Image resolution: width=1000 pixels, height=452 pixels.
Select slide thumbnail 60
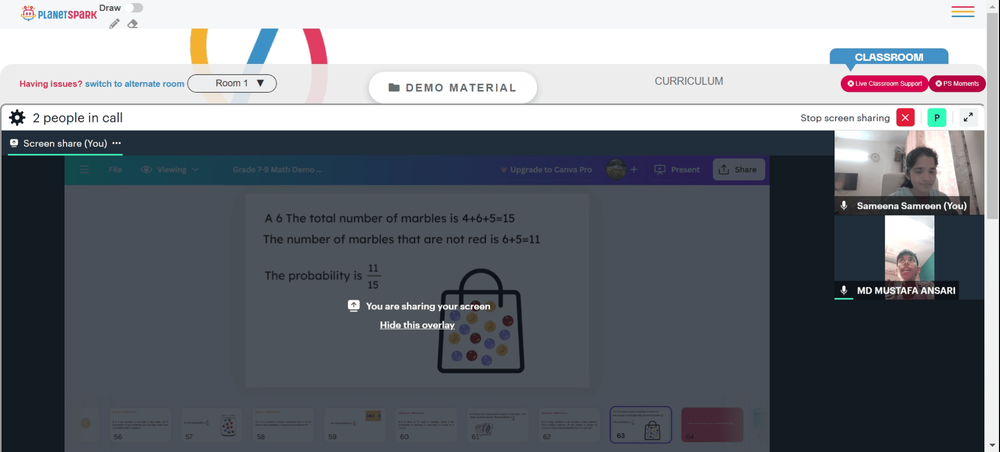[427, 425]
